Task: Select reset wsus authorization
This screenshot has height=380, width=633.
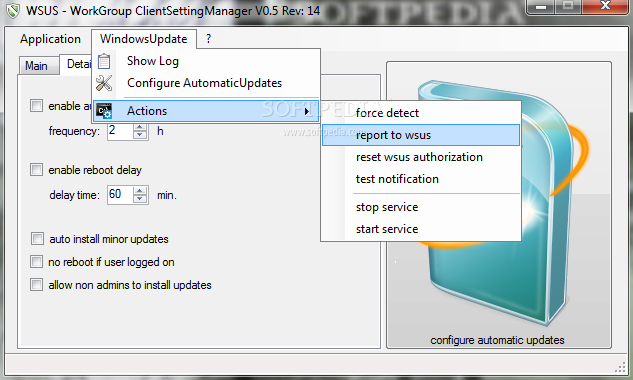Action: tap(421, 157)
